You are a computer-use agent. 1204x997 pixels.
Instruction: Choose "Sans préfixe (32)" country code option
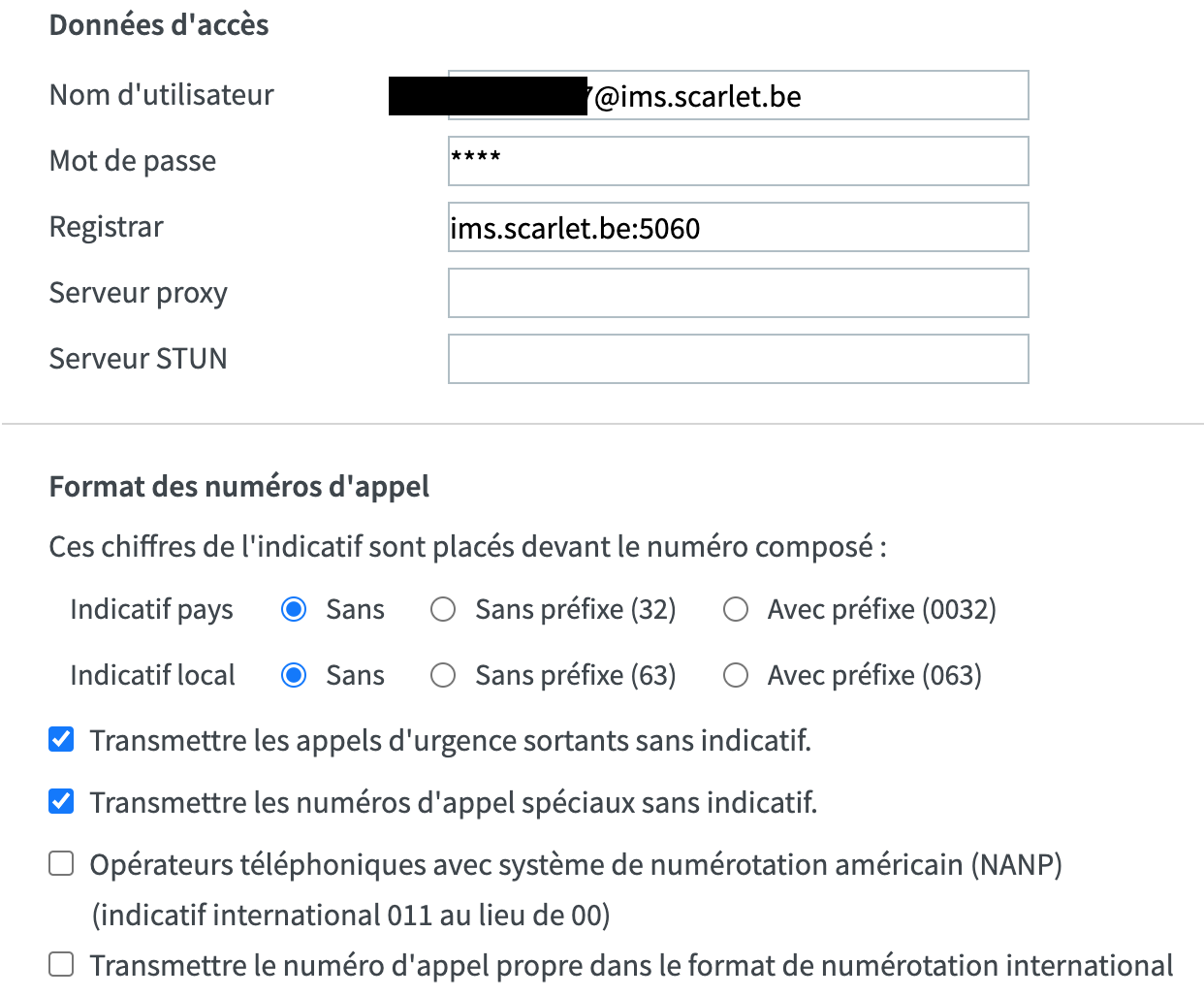click(443, 609)
